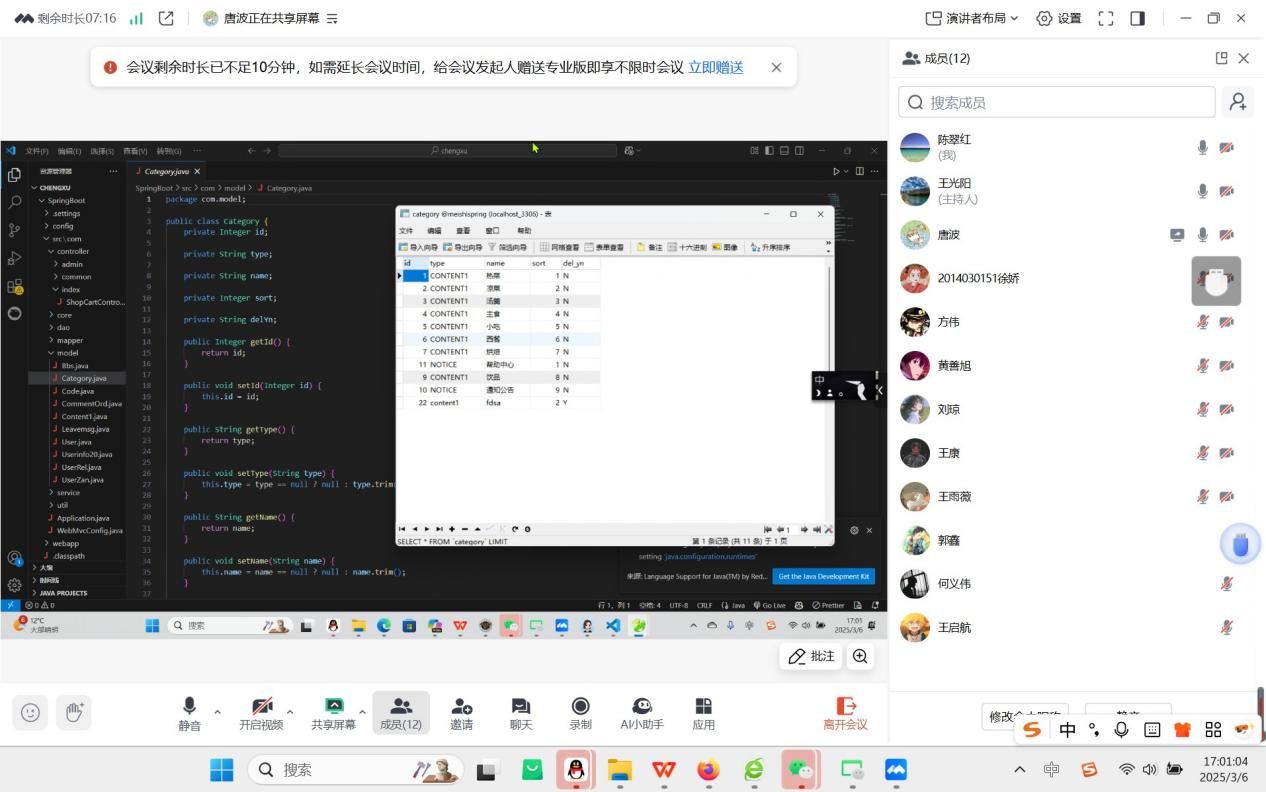Select the 成员(12) toolbar item
Image resolution: width=1266 pixels, height=792 pixels.
400,713
